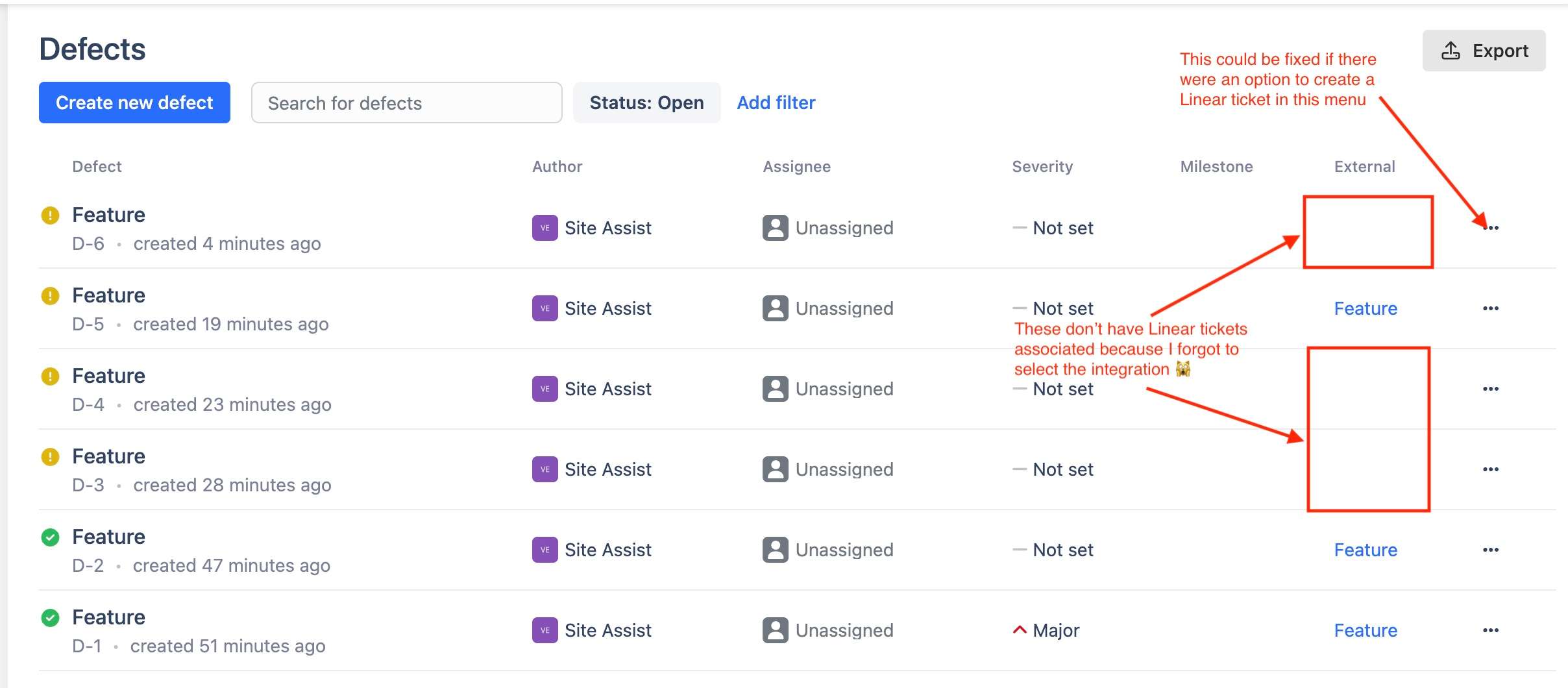Open the Feature defect titled D-6
The image size is (1568, 688).
(x=108, y=215)
